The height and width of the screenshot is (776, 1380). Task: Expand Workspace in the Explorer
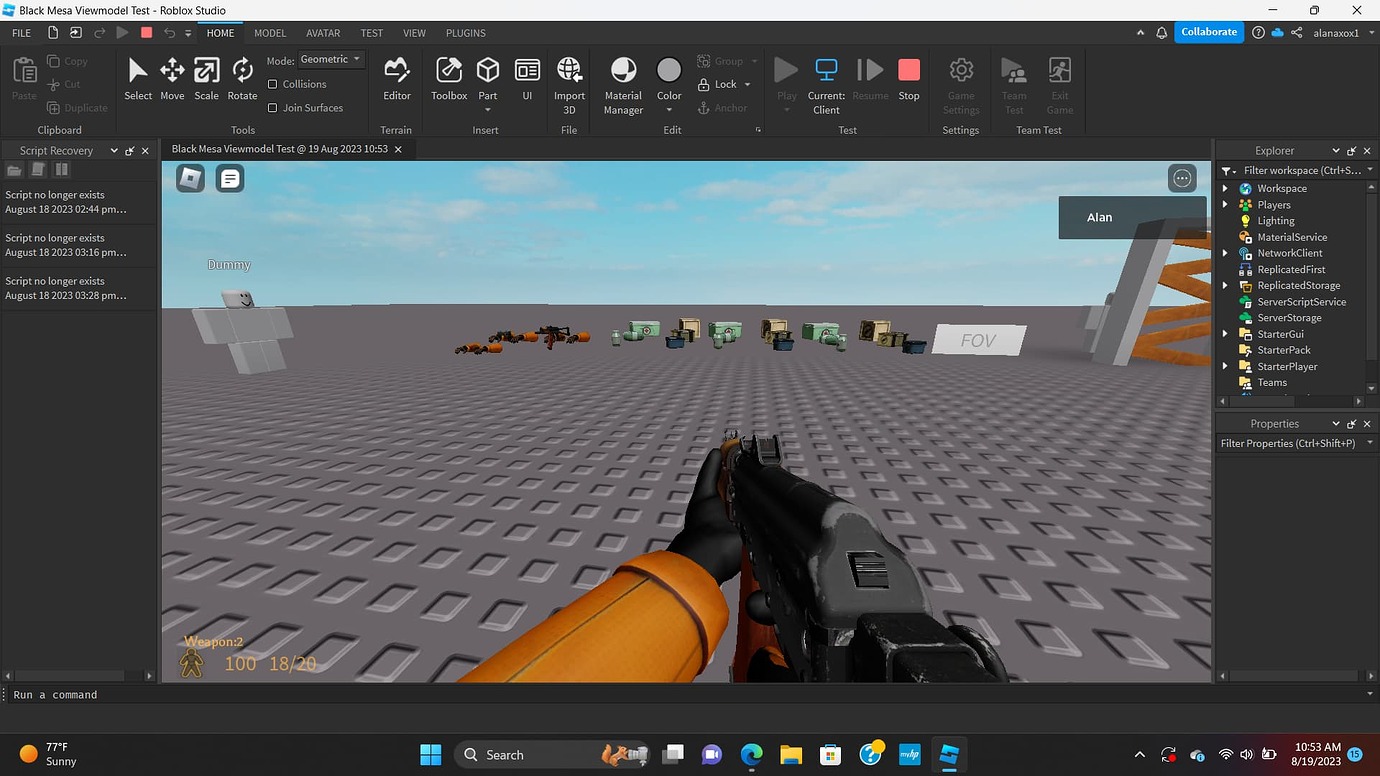[1224, 188]
